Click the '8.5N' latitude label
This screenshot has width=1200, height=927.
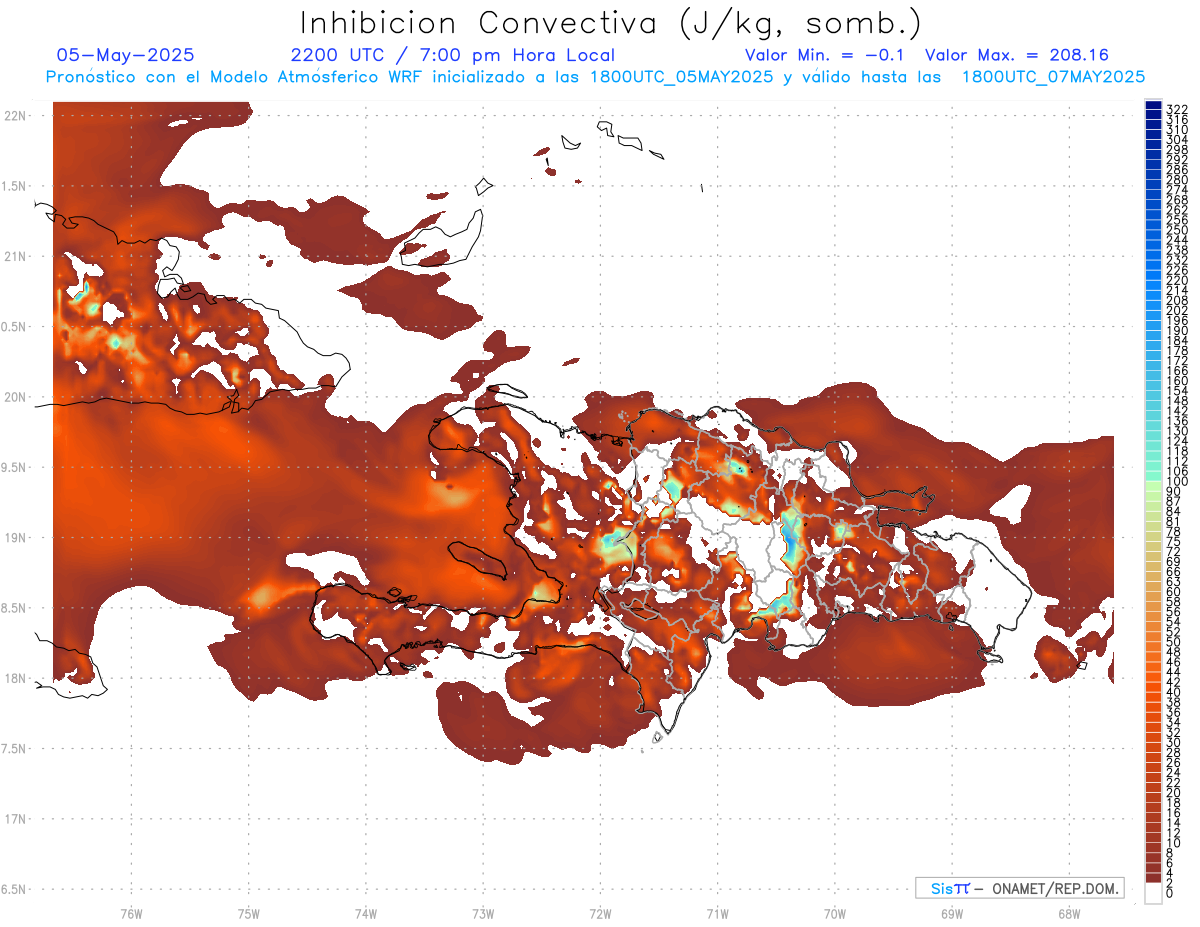15,608
